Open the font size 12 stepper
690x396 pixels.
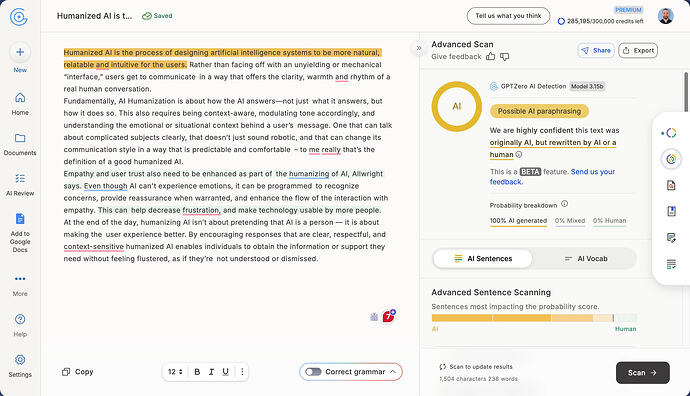pyautogui.click(x=175, y=372)
